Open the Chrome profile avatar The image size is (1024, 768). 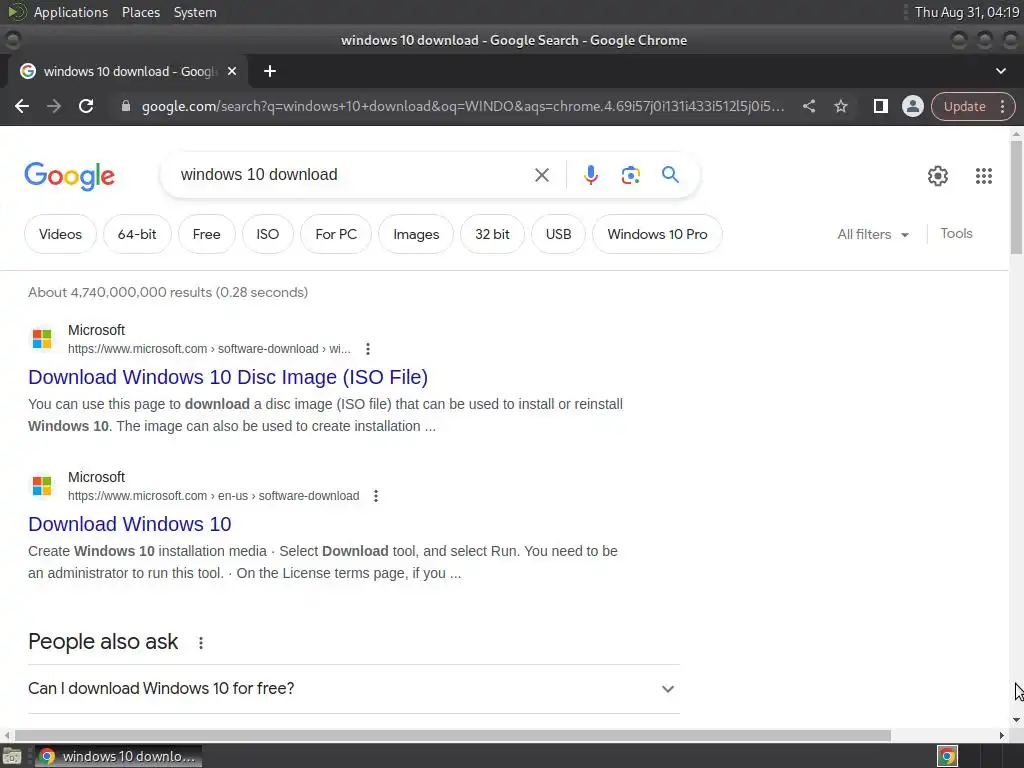coord(912,106)
